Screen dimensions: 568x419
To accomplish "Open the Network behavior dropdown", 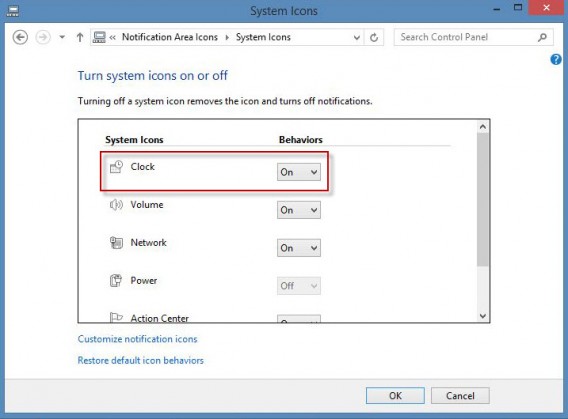I will pyautogui.click(x=298, y=248).
